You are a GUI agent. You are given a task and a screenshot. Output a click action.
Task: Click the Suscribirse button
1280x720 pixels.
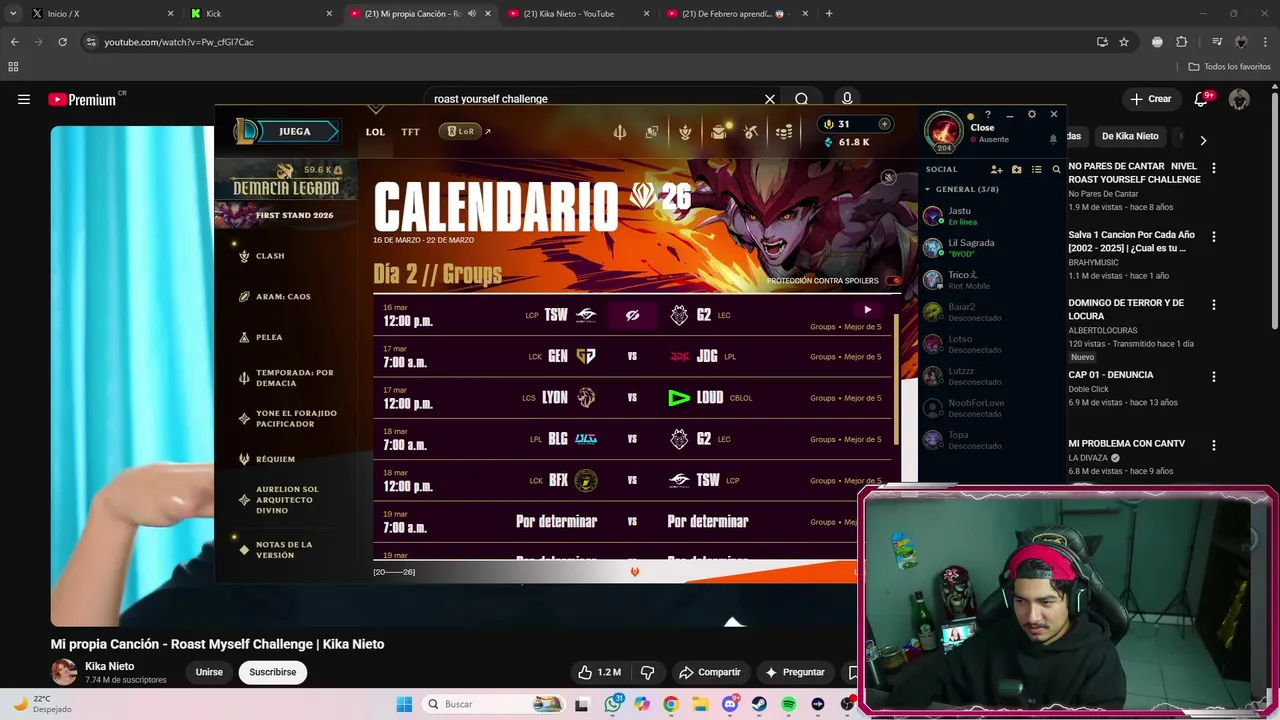[x=273, y=672]
